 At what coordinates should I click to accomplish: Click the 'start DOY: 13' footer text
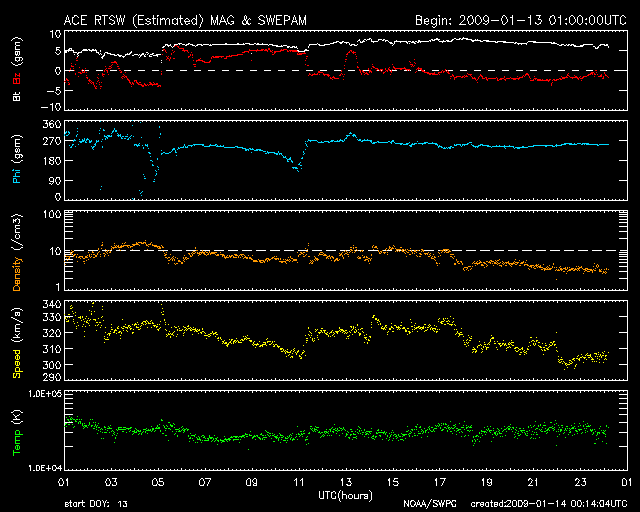(96, 504)
